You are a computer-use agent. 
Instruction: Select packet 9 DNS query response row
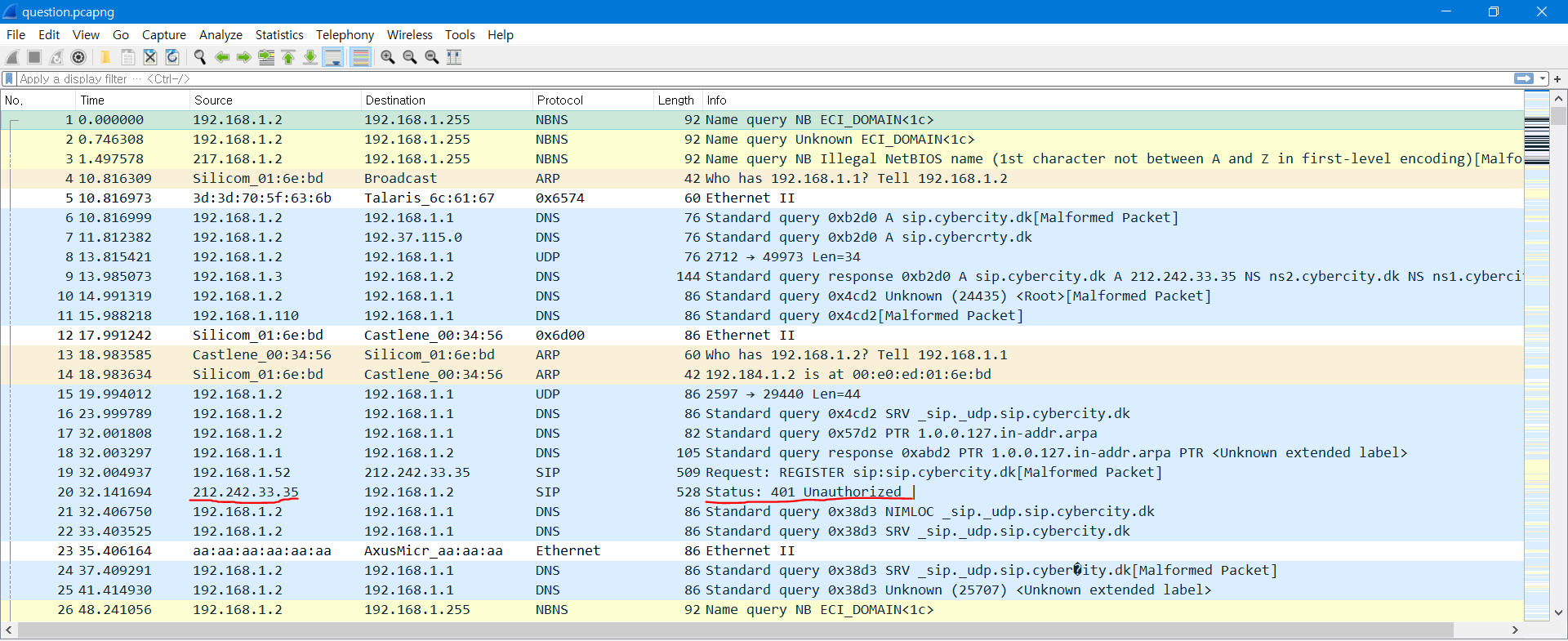763,277
